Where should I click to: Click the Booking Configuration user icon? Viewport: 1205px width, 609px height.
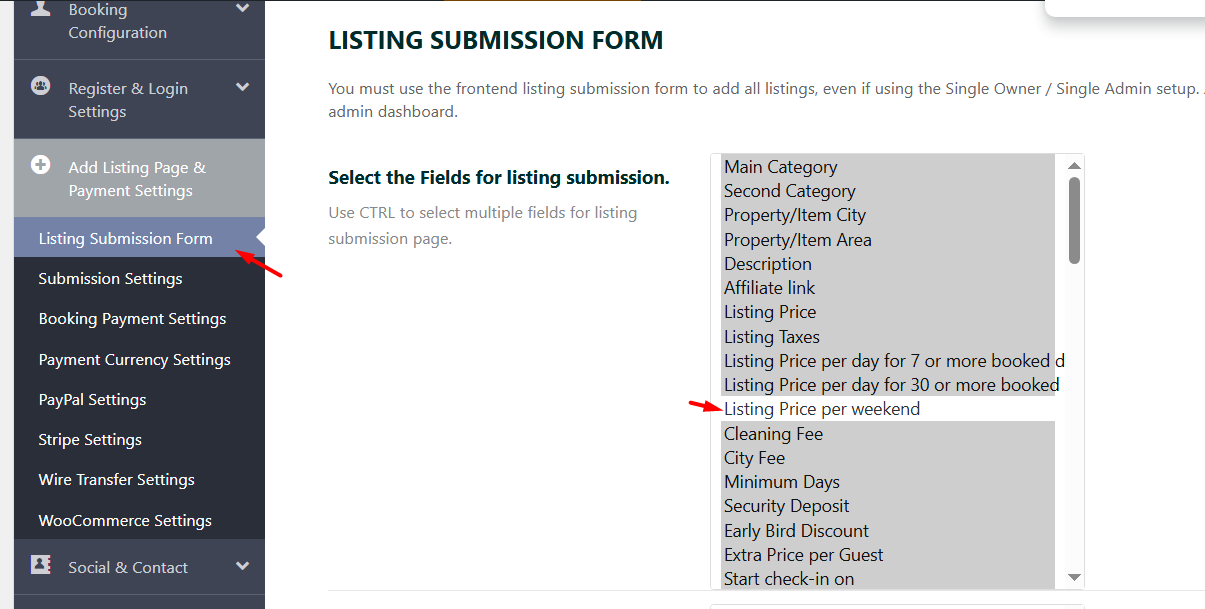[40, 9]
